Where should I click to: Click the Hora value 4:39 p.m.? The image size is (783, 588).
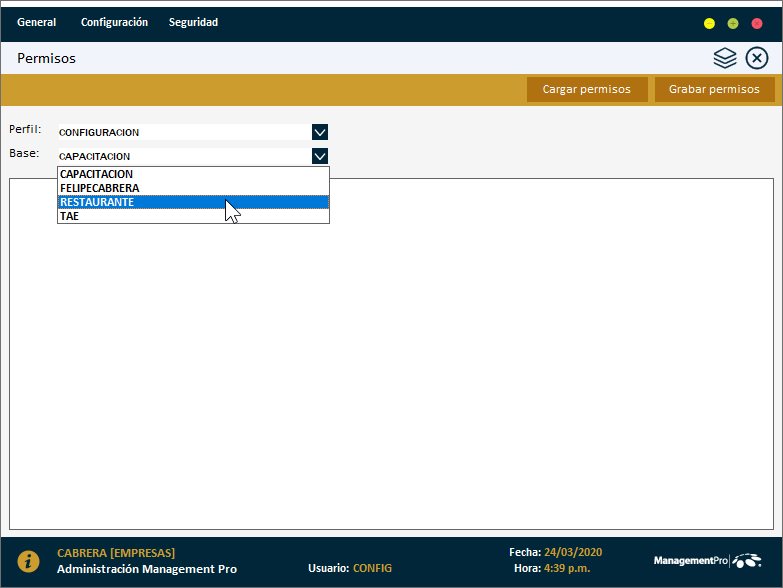coord(567,568)
